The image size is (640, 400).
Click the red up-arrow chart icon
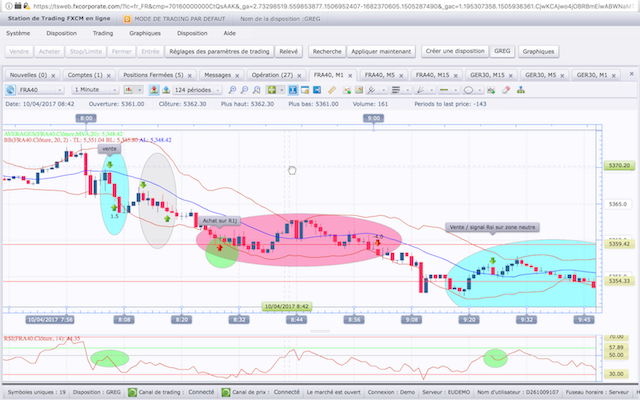(154, 90)
